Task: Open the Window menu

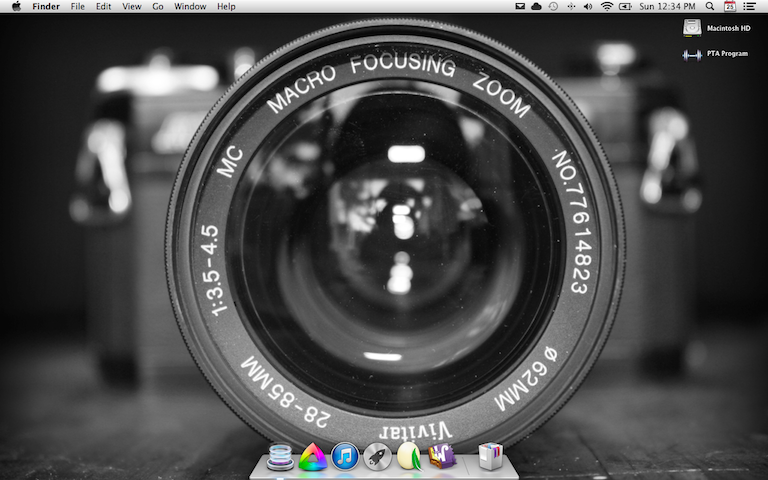Action: click(190, 6)
